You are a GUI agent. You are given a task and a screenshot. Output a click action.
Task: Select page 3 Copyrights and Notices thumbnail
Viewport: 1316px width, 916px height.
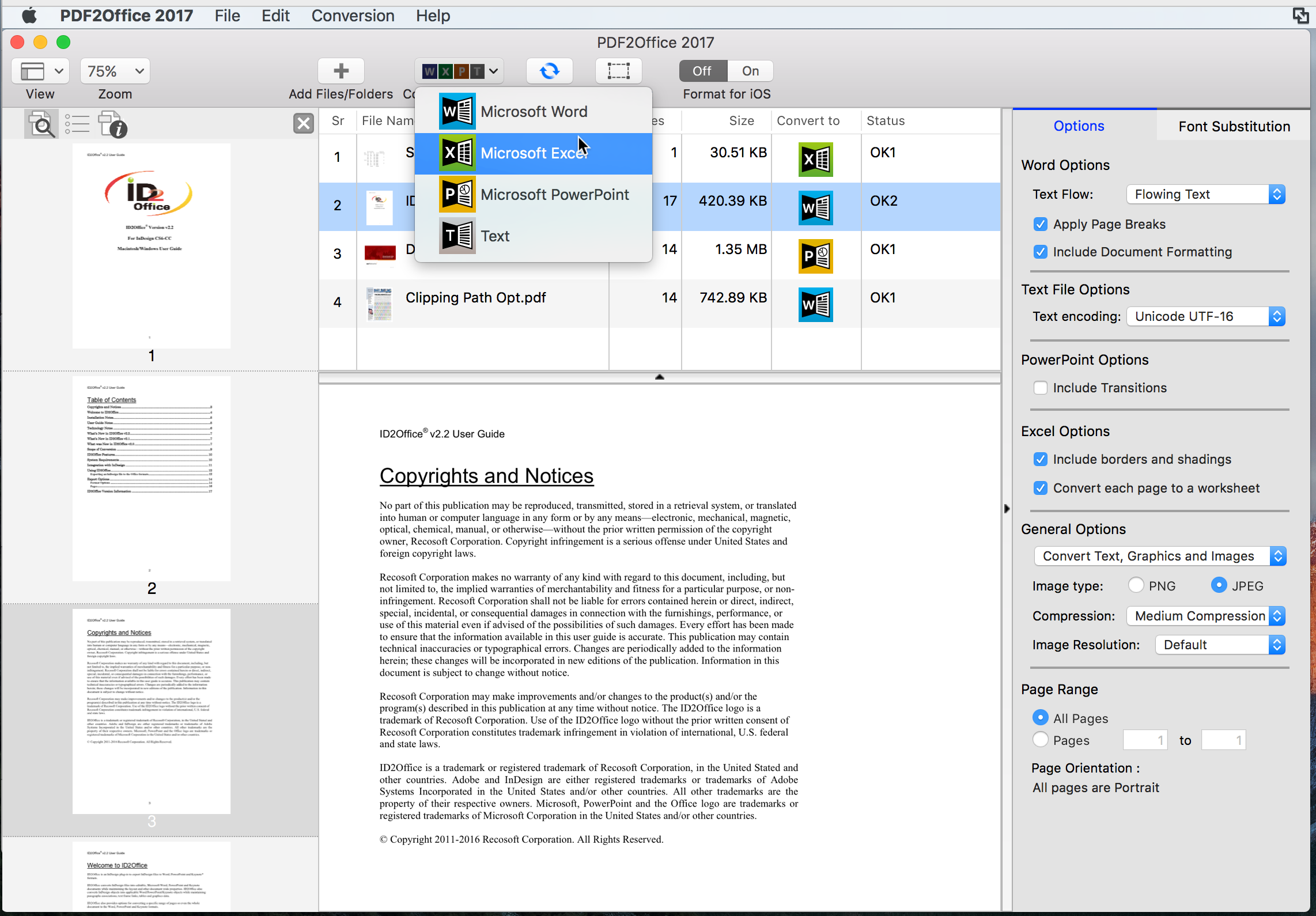click(152, 711)
